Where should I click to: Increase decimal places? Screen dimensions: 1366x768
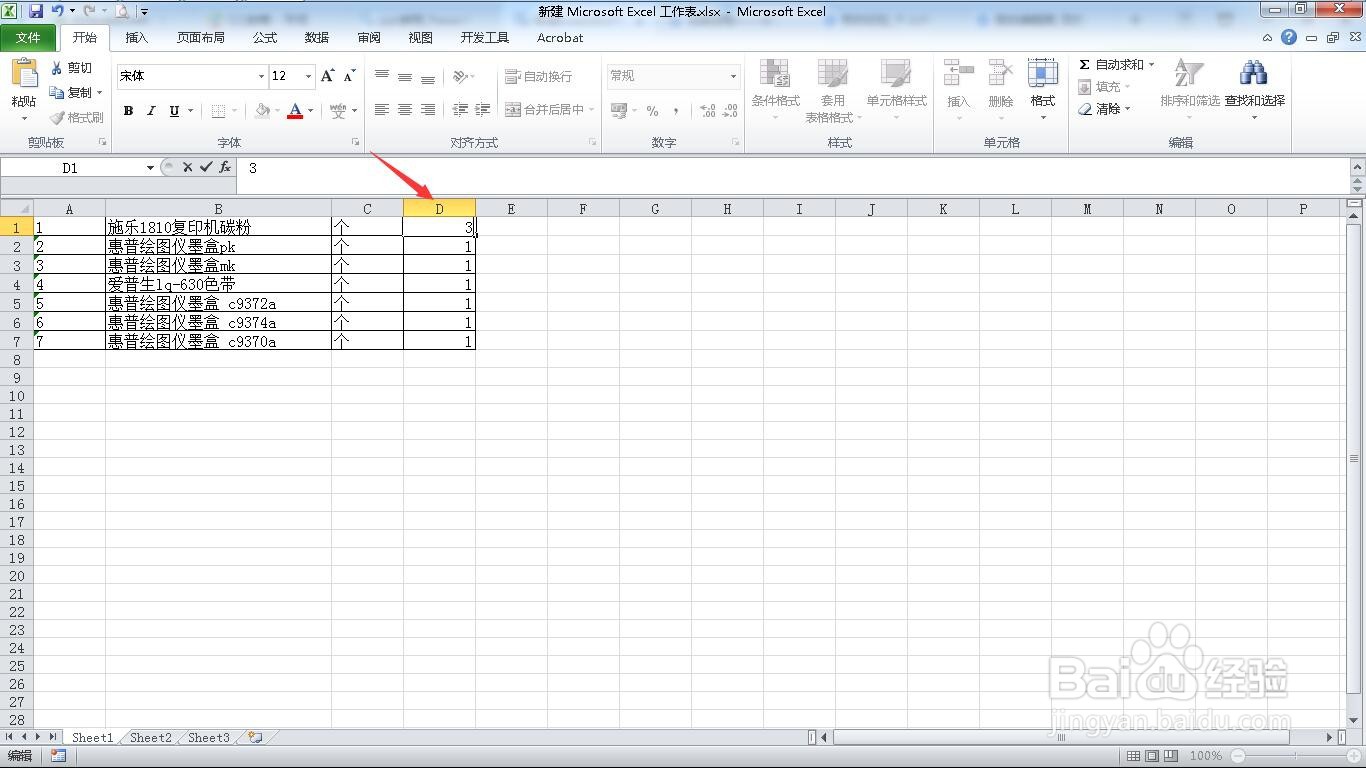coord(707,110)
